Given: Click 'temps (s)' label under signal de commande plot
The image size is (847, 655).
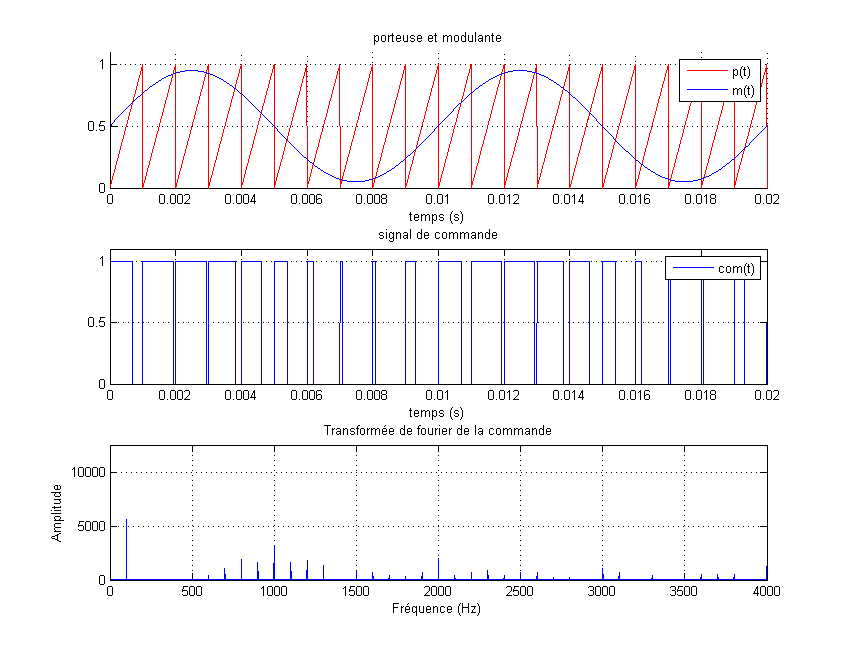Looking at the screenshot, I should click(x=439, y=412).
